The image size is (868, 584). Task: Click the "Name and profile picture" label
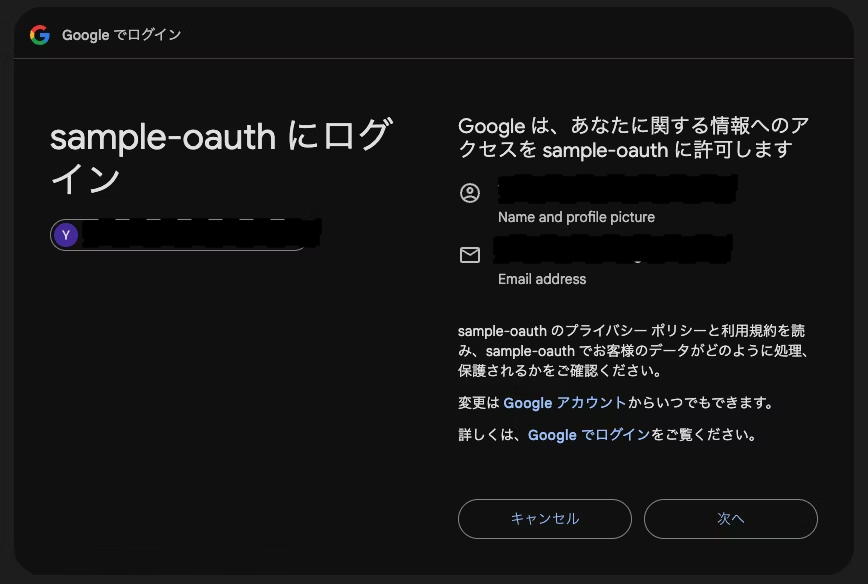coord(575,217)
